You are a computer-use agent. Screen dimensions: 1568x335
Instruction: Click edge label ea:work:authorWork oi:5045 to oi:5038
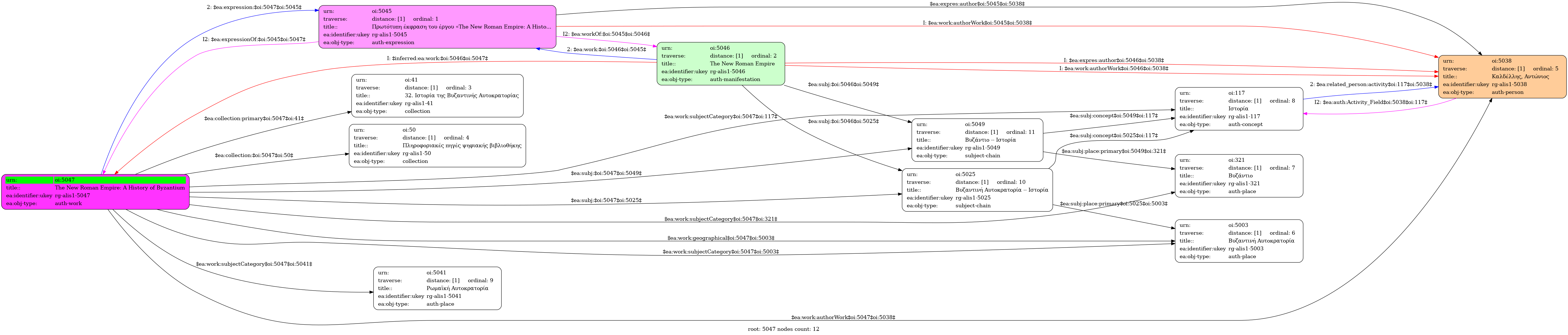977,23
